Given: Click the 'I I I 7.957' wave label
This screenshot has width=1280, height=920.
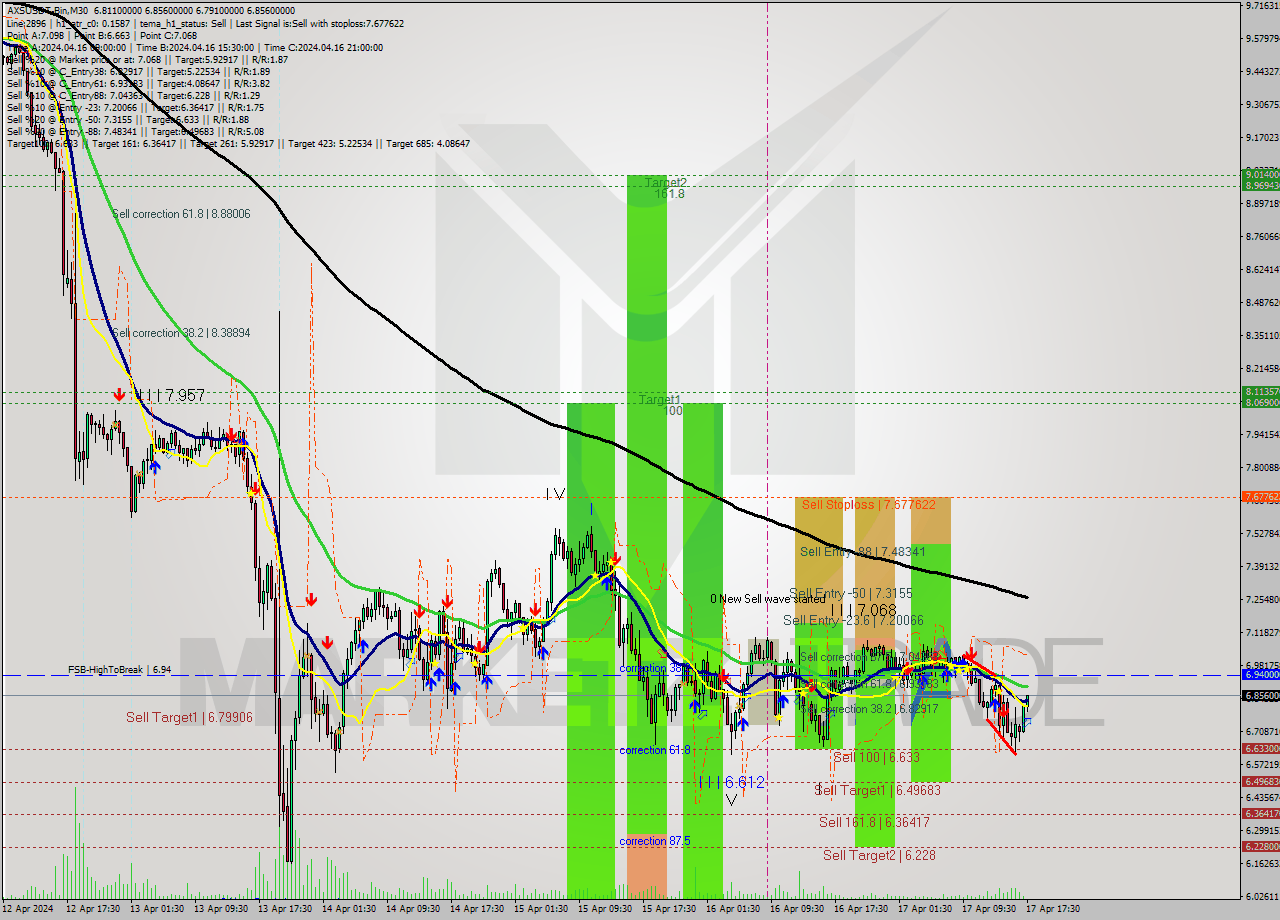Looking at the screenshot, I should 171,396.
